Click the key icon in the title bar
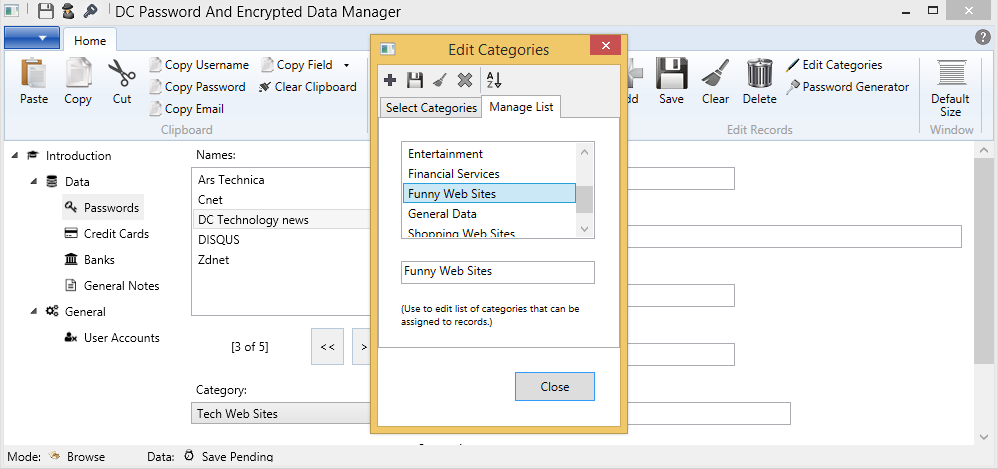This screenshot has width=998, height=469. coord(90,12)
